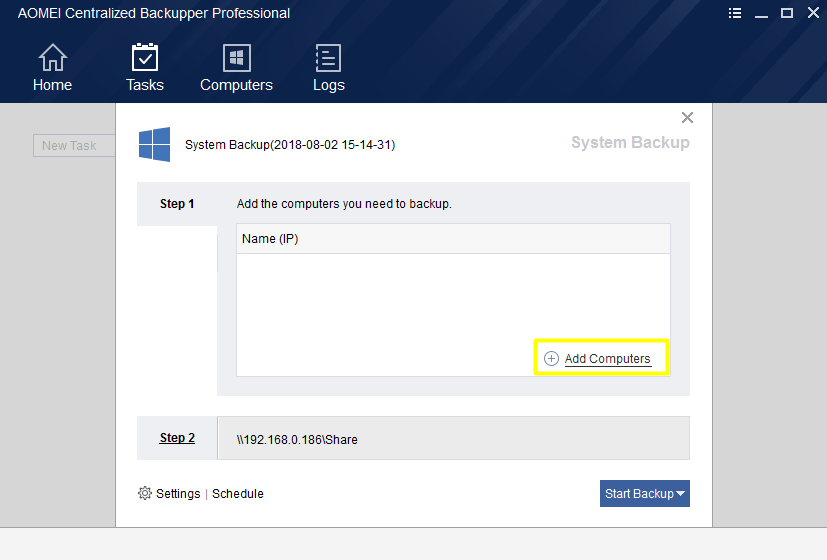Maximize the application window
Image resolution: width=827 pixels, height=560 pixels.
[x=787, y=13]
